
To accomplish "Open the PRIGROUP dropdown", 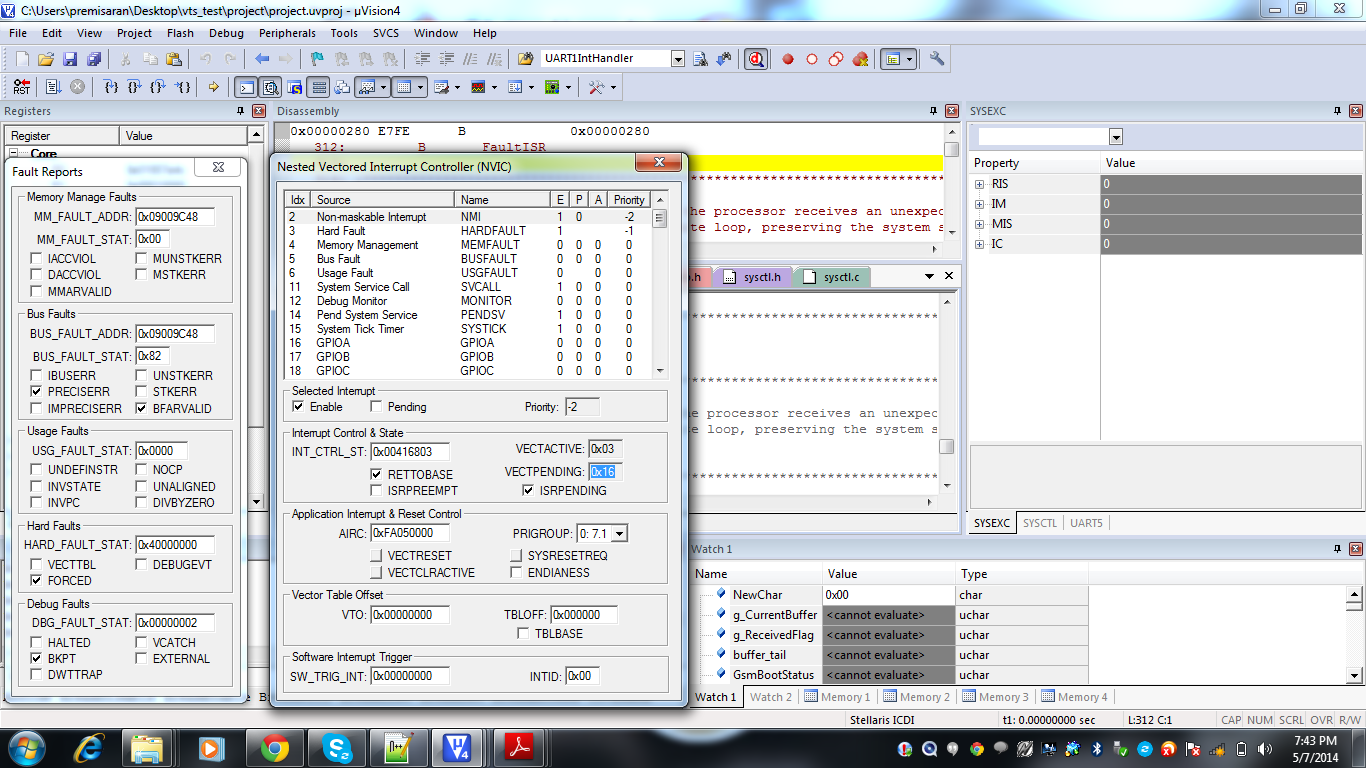I will pos(619,534).
